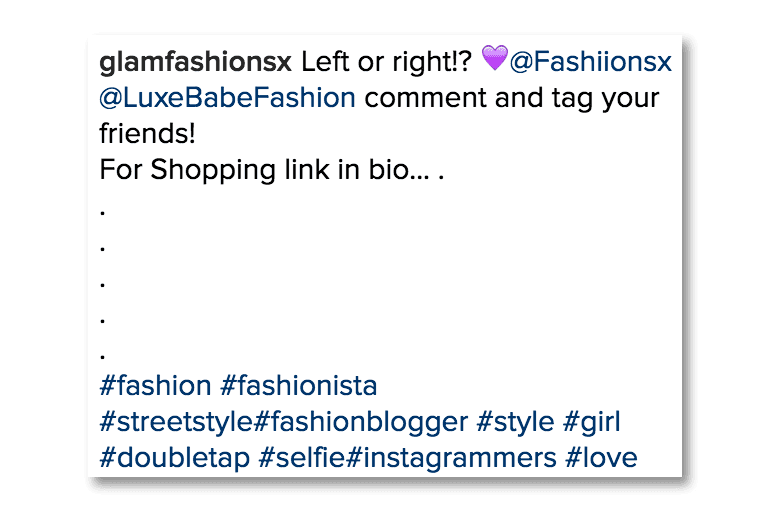
Task: View posts tagged #doubletap
Action: [x=173, y=458]
